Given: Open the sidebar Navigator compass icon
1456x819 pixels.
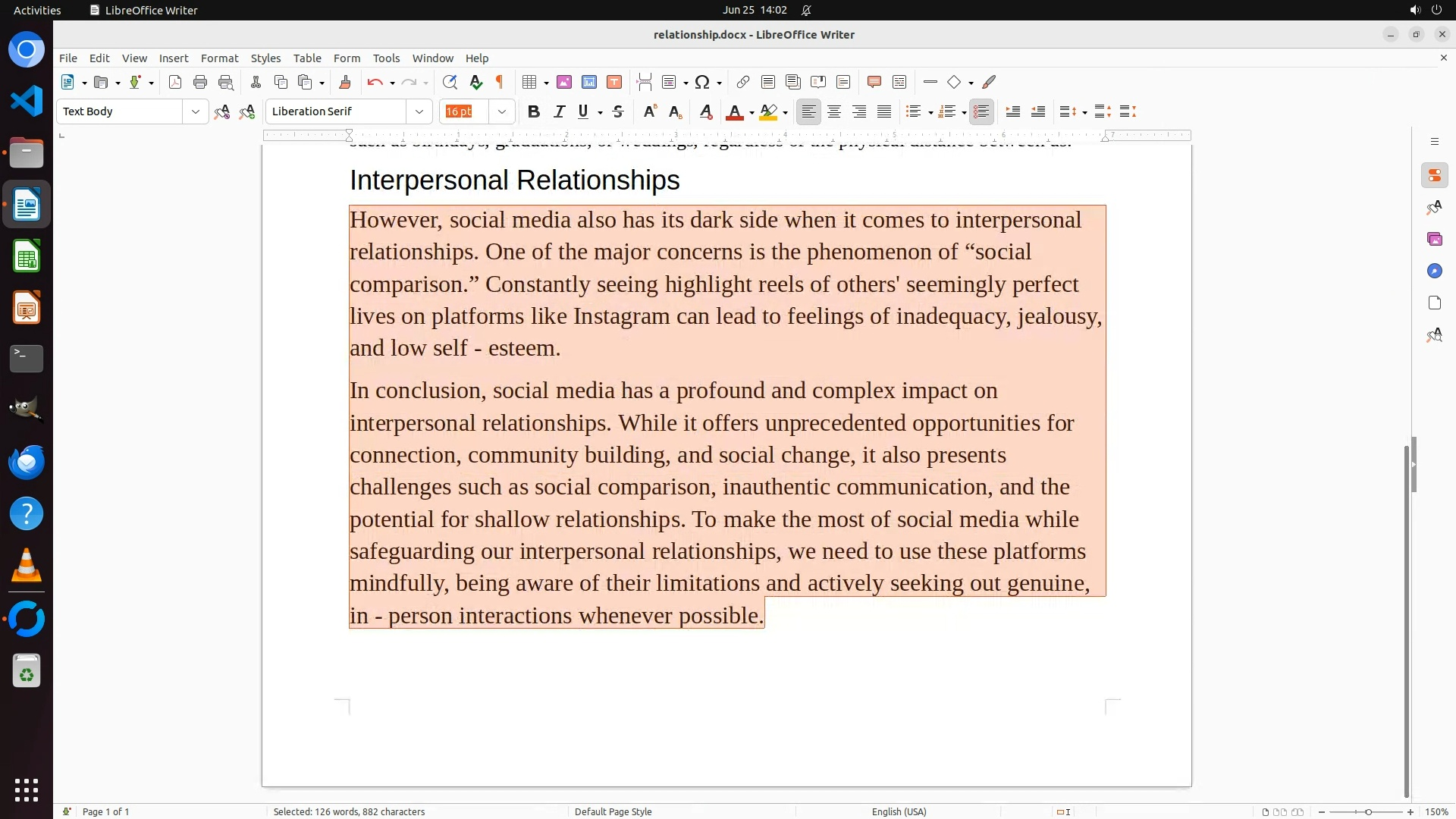Looking at the screenshot, I should pos(1434,271).
